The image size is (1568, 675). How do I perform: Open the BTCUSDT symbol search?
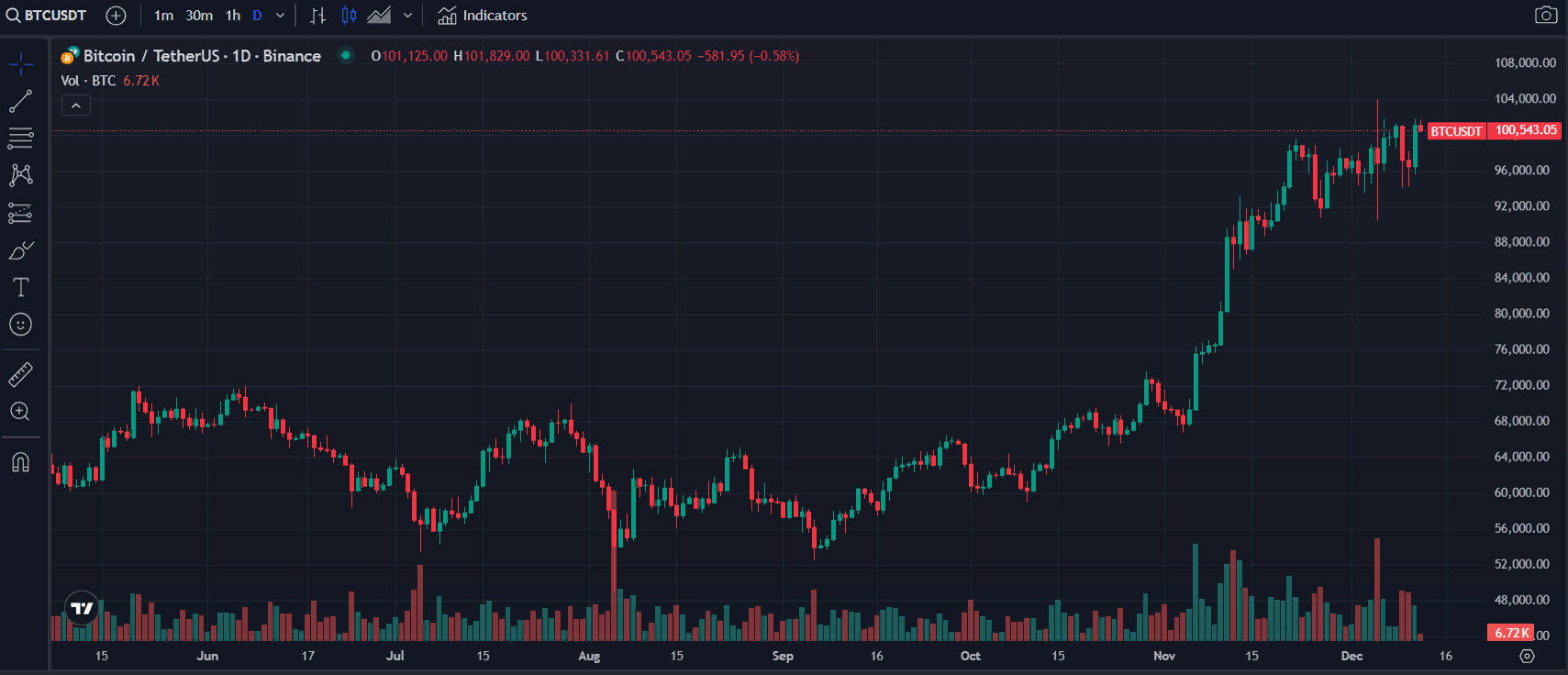[x=47, y=16]
